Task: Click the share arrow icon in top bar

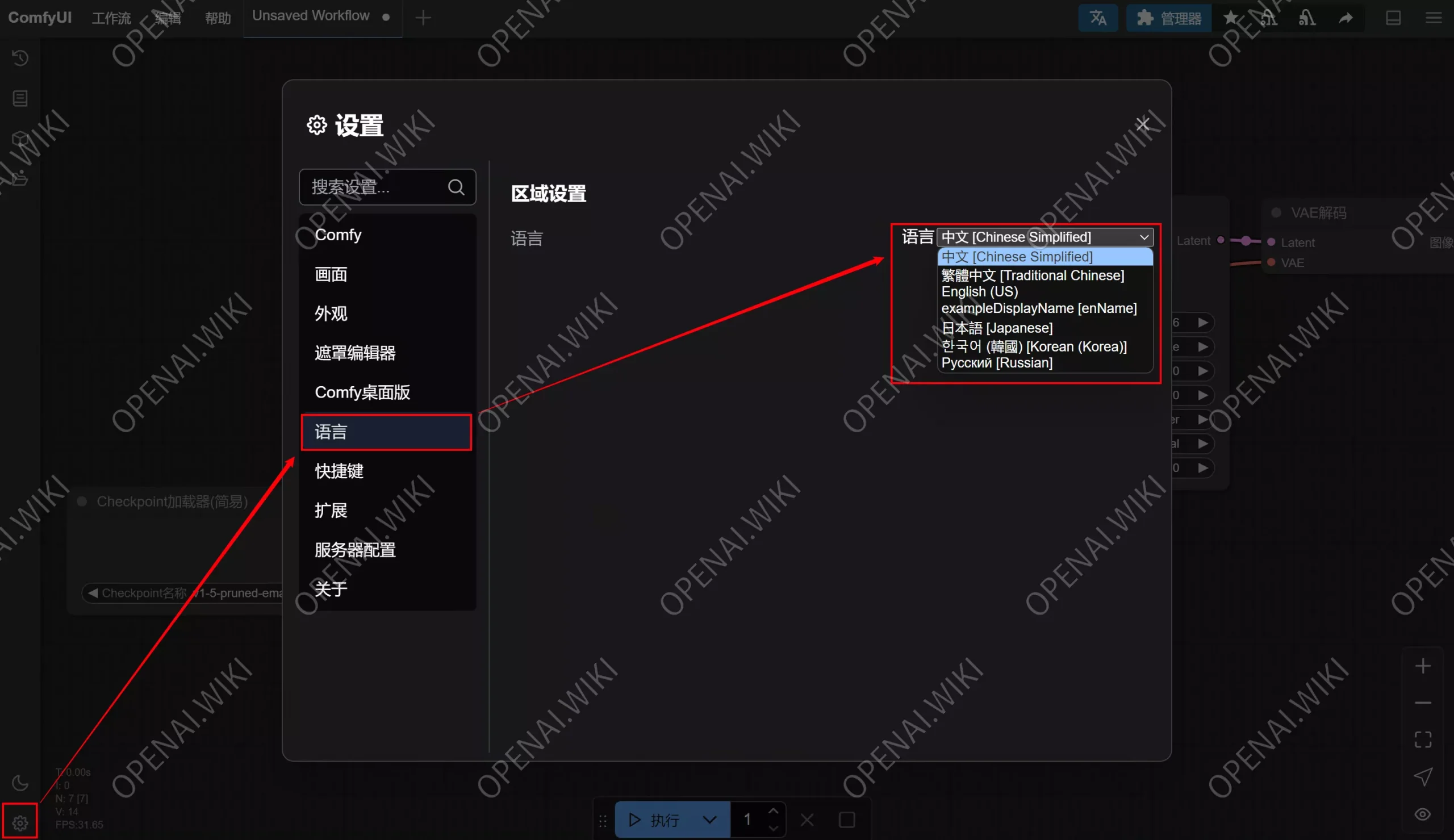Action: [1346, 18]
